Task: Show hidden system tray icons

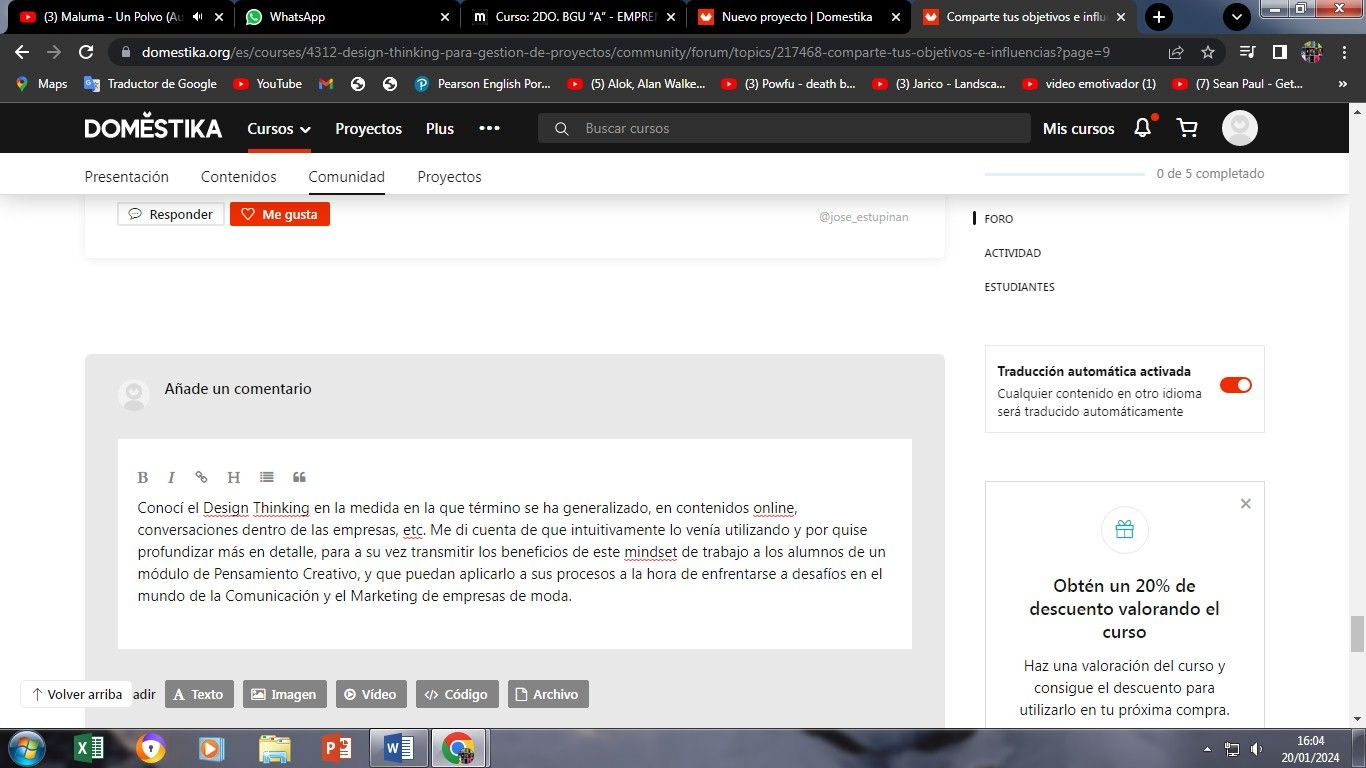Action: (x=1208, y=749)
